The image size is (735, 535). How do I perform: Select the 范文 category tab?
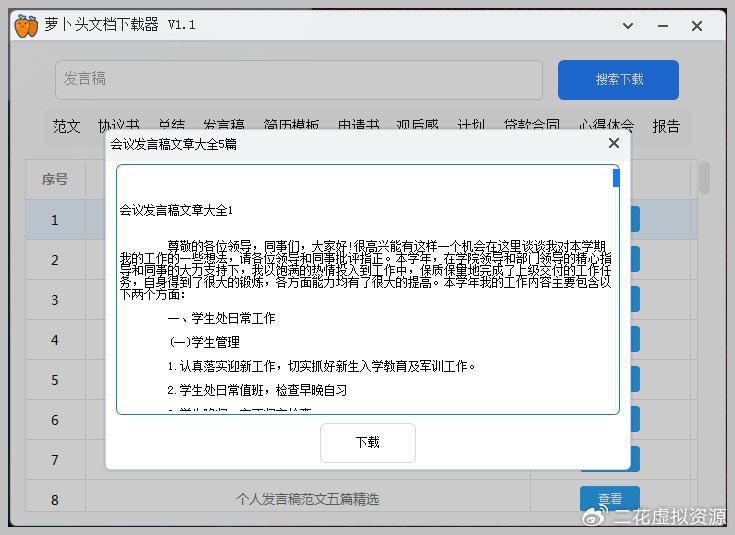(x=67, y=126)
